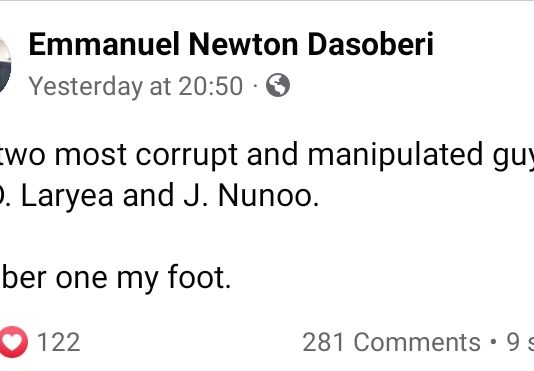Click the first name 'Emmanuel' in the header

[x=104, y=44]
